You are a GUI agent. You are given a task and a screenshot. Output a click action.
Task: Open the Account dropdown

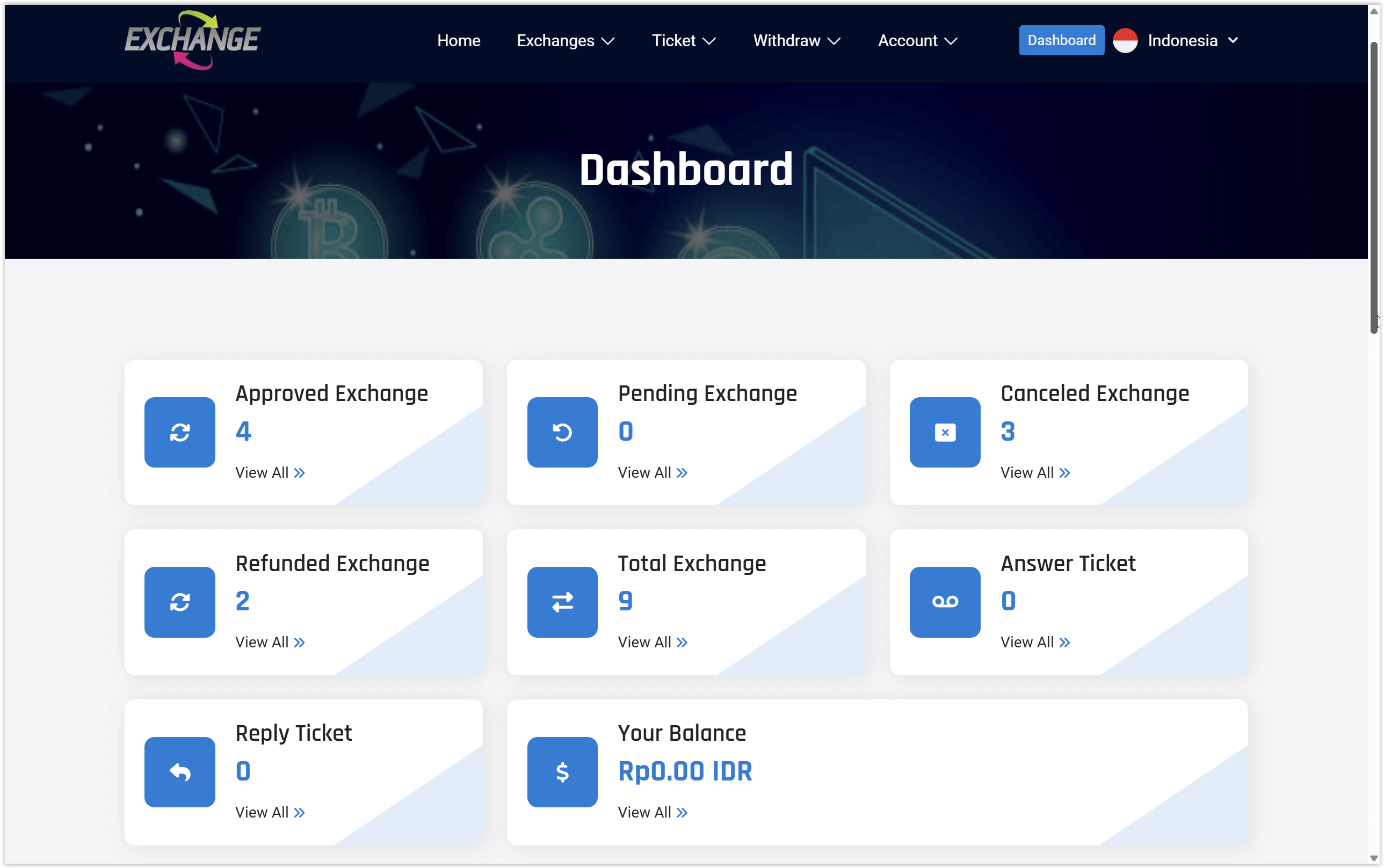916,40
